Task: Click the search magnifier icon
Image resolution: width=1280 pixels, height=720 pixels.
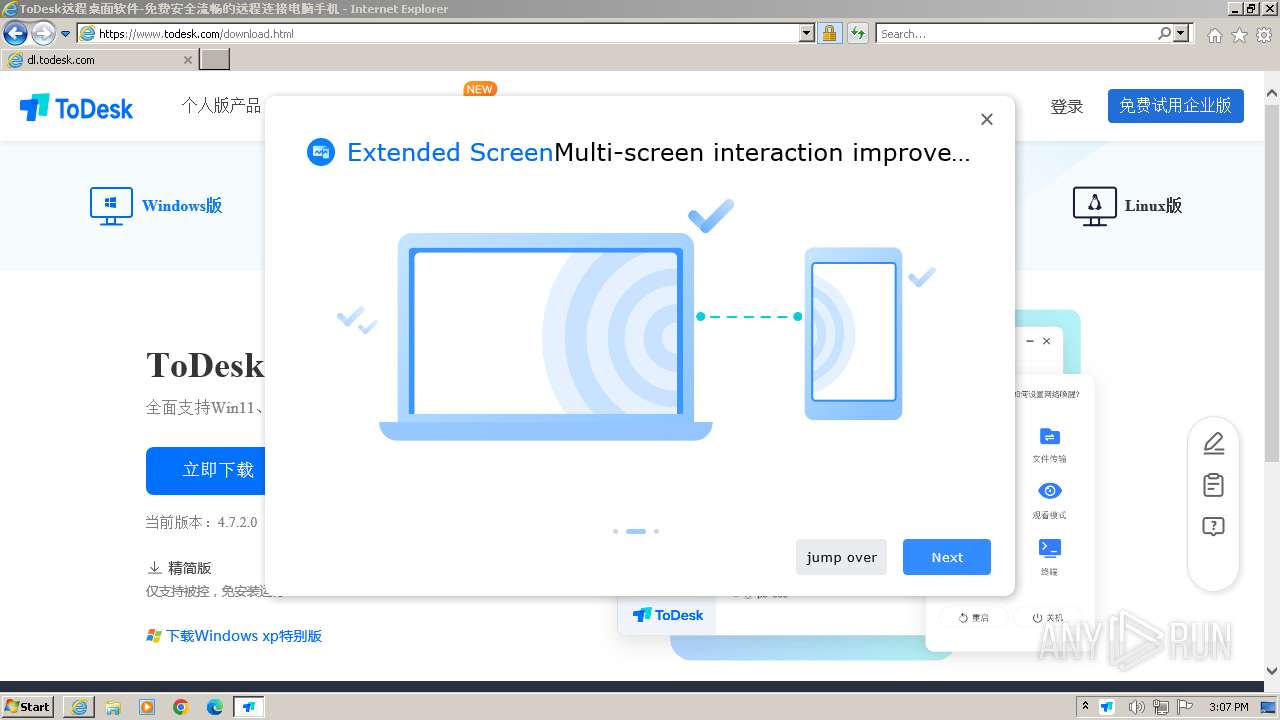Action: [1164, 33]
